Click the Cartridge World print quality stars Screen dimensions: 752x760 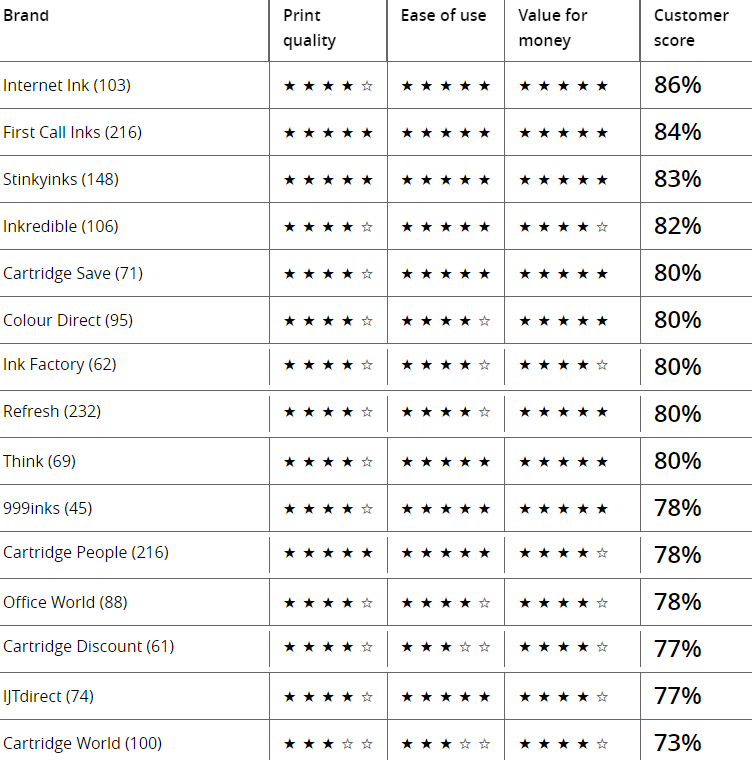pyautogui.click(x=328, y=744)
